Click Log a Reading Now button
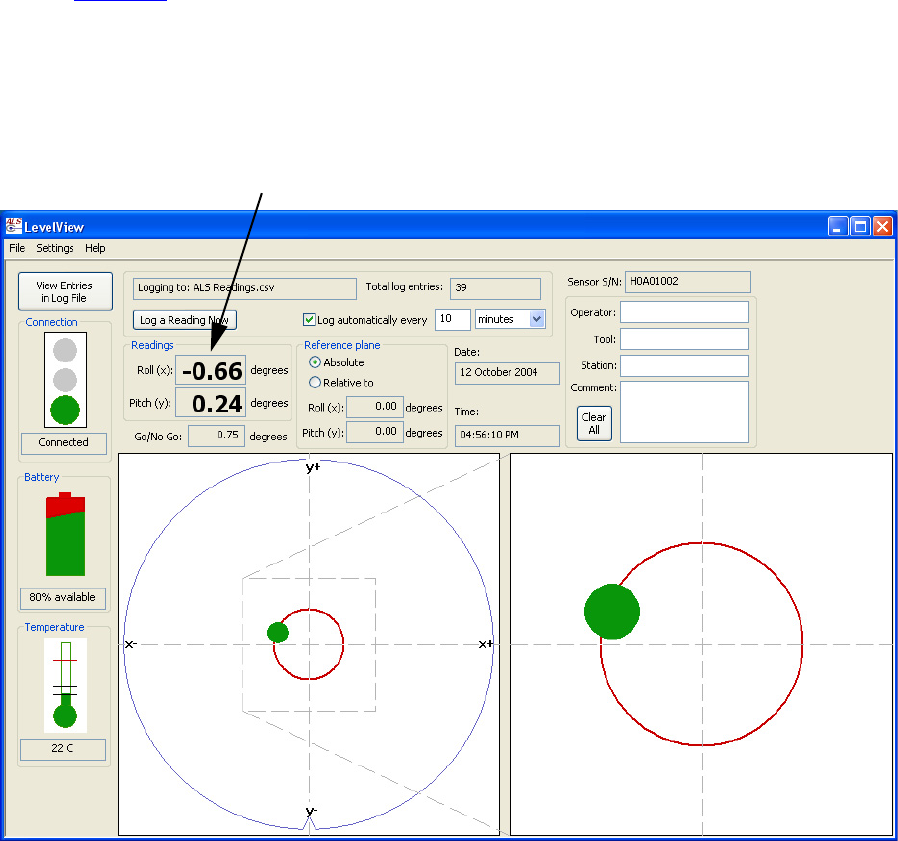This screenshot has width=898, height=841. tap(184, 320)
